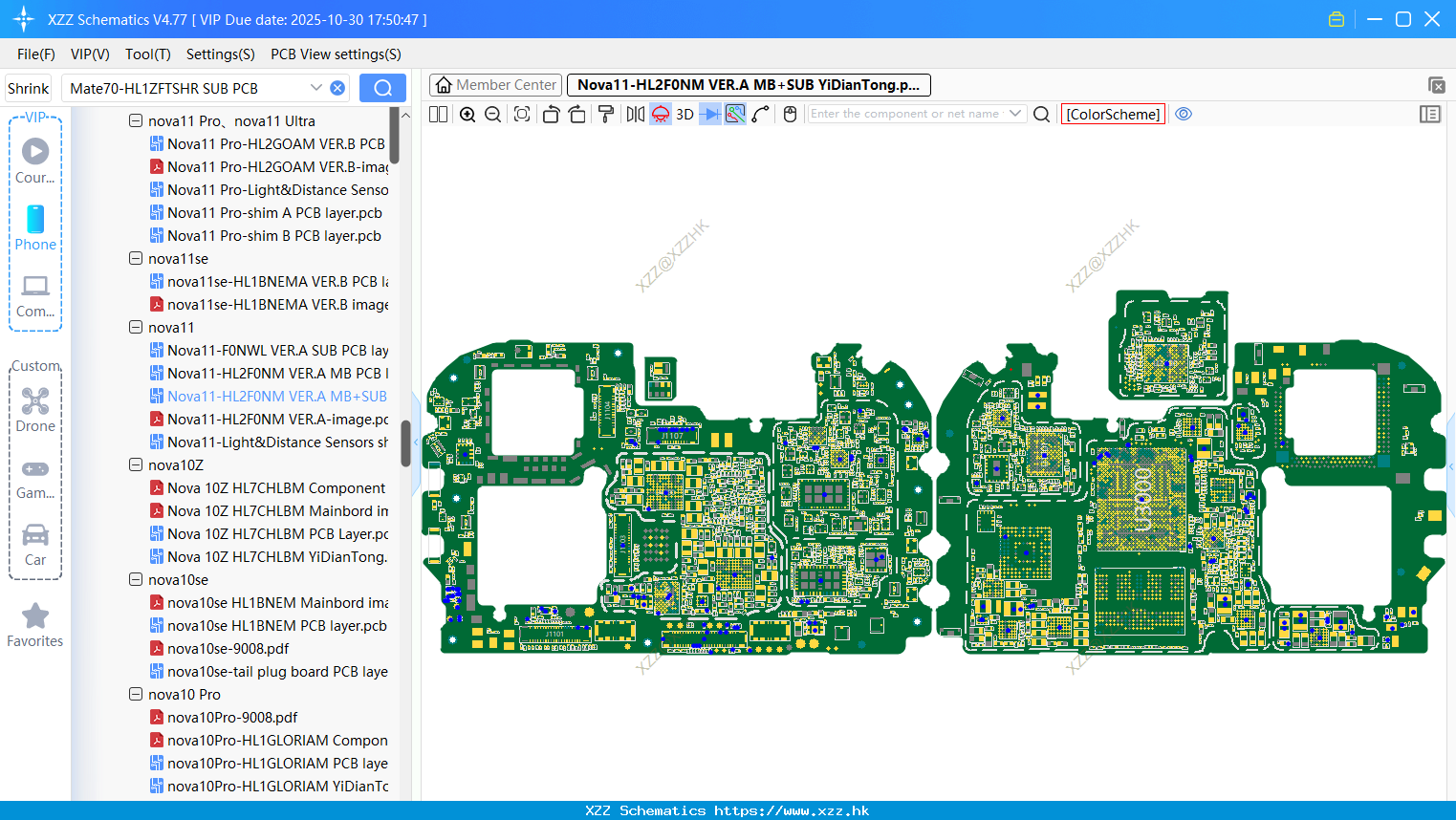Viewport: 1456px width, 820px height.
Task: Switch to 3D view
Action: point(685,114)
